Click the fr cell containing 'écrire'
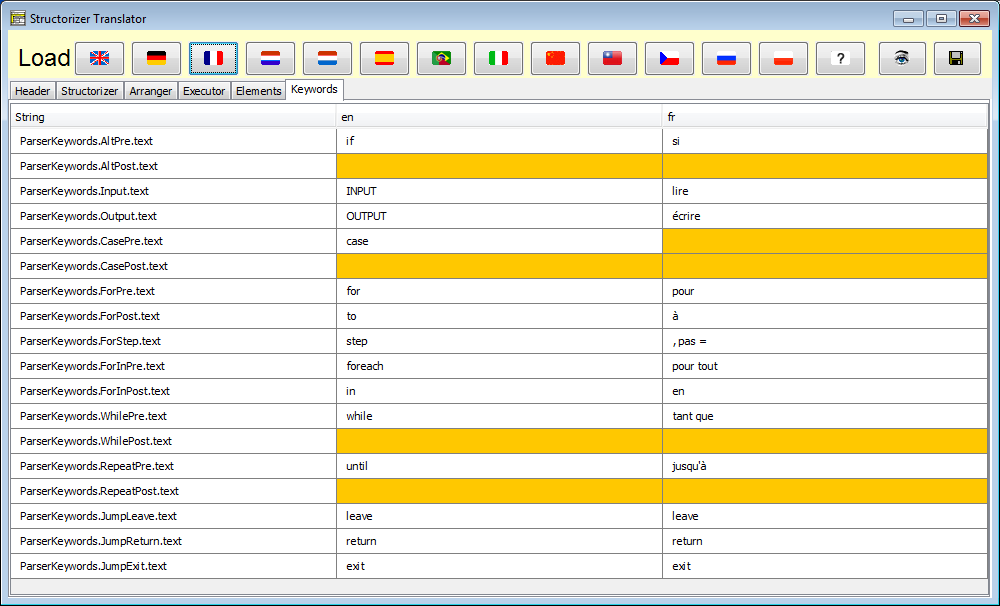Screen dimensions: 1000x606 [x=825, y=216]
